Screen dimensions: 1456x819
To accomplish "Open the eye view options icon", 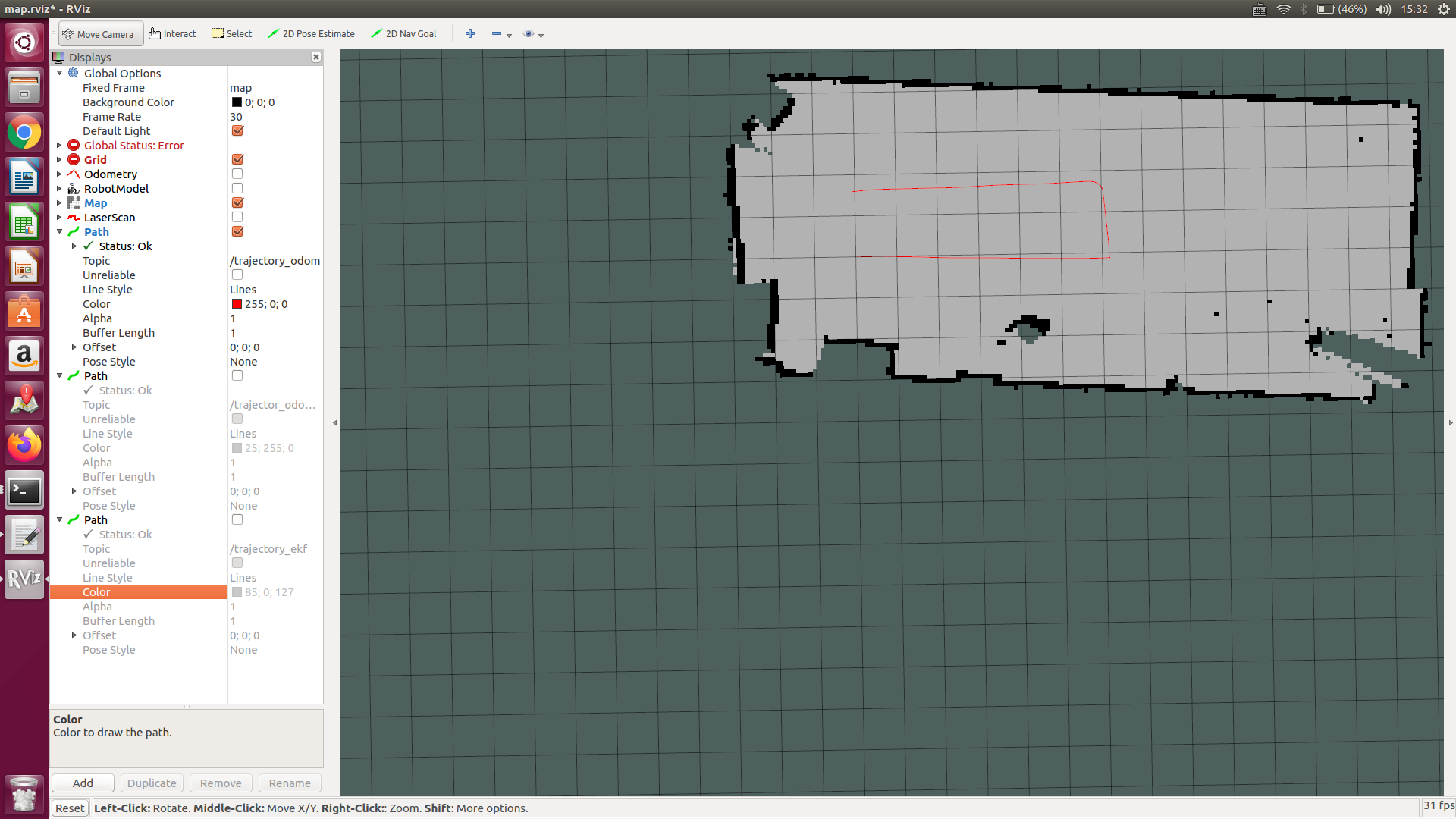I will pos(529,34).
